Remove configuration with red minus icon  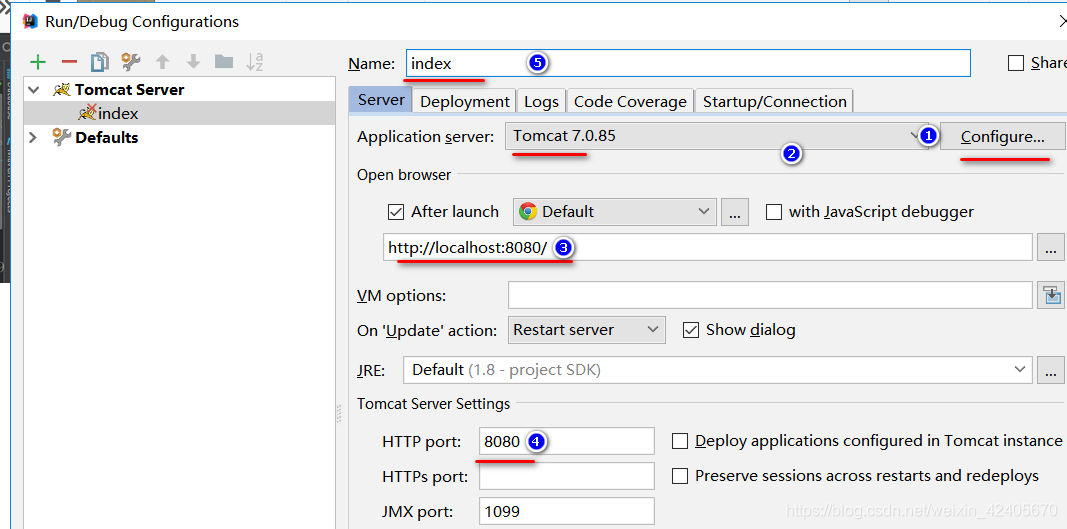69,62
